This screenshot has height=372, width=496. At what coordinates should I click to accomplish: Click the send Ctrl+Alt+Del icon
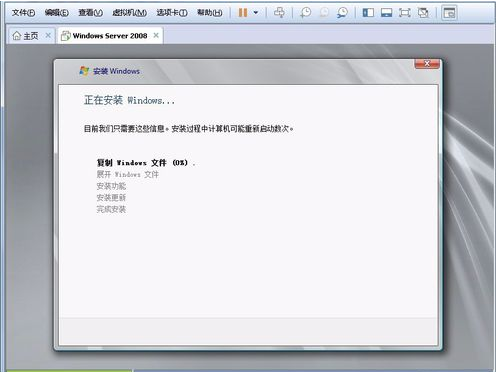pos(279,13)
